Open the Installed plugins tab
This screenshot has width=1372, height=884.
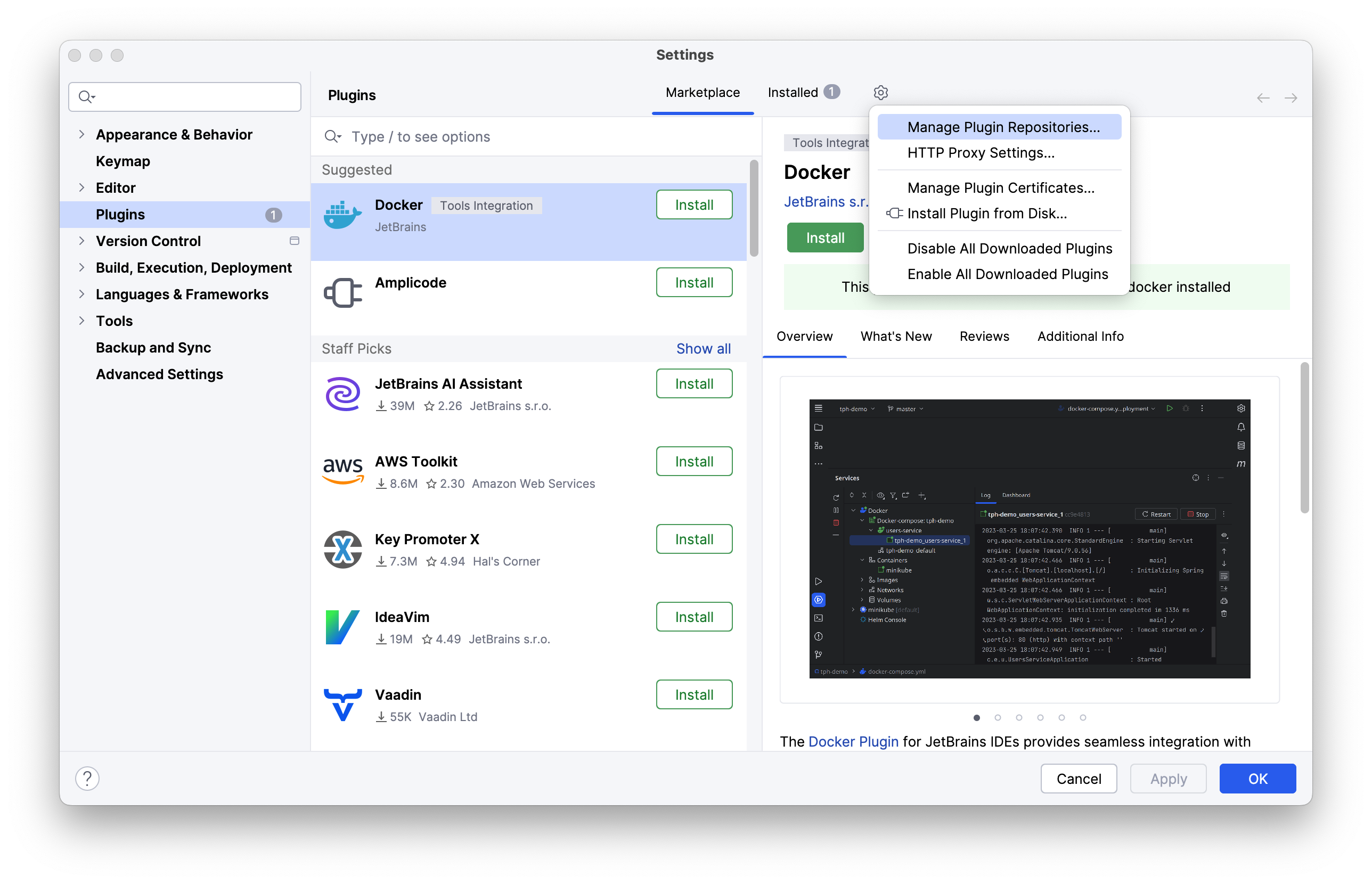(x=804, y=93)
